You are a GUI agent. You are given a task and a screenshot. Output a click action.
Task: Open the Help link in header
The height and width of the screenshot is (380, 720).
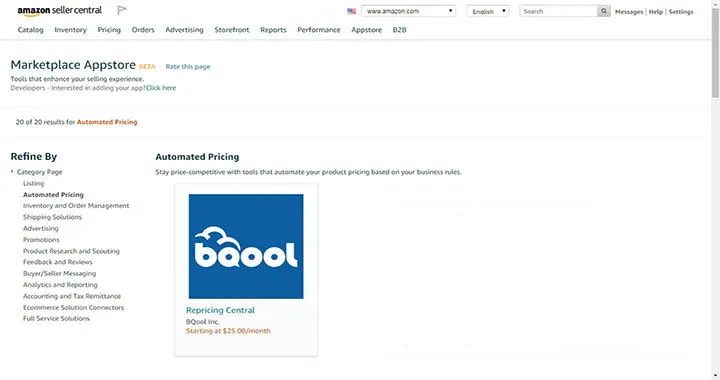click(x=655, y=12)
